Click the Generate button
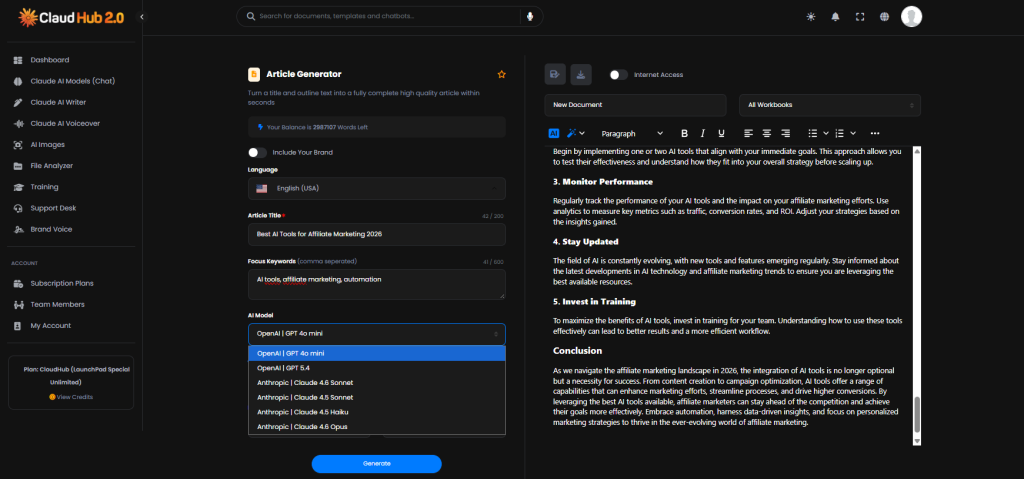Screen dimensions: 1024x479 coord(377,464)
